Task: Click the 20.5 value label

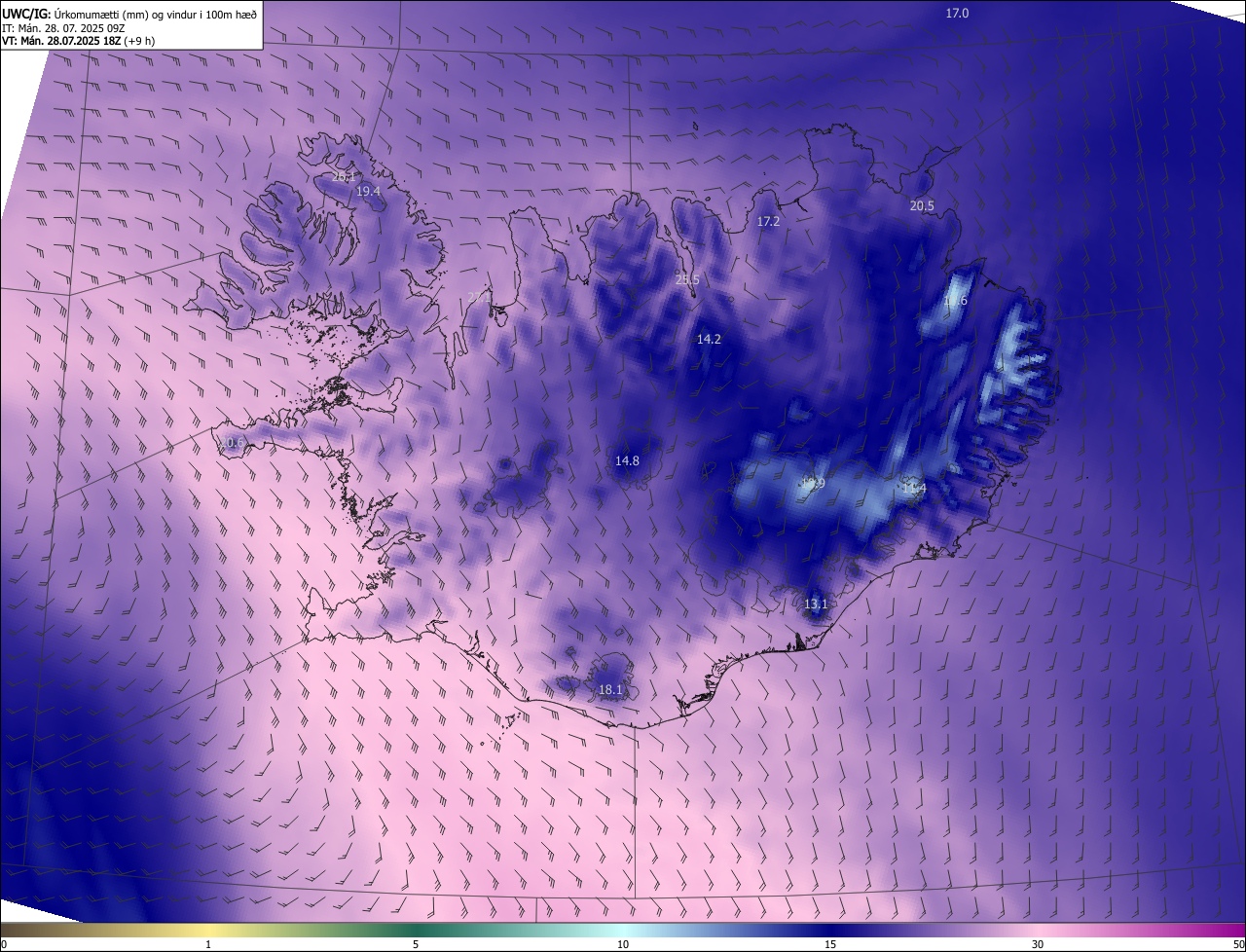Action: pos(922,205)
